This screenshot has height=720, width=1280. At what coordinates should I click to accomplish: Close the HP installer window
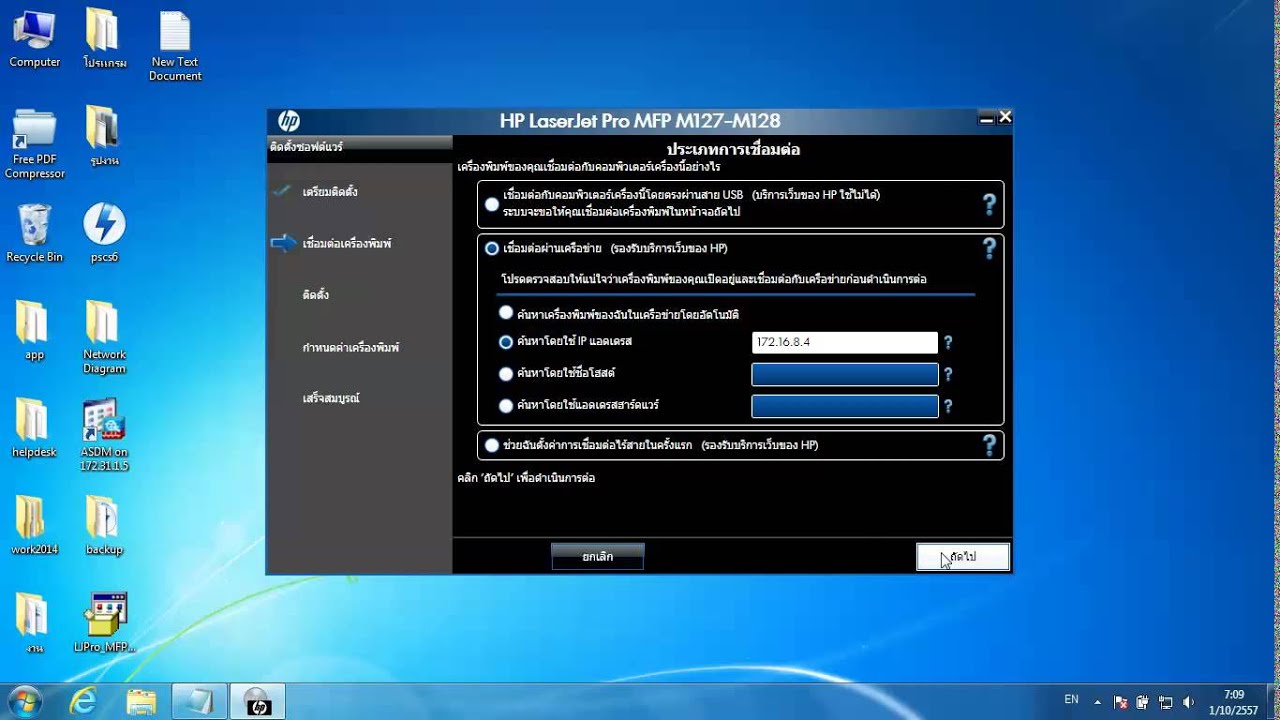pyautogui.click(x=1005, y=118)
